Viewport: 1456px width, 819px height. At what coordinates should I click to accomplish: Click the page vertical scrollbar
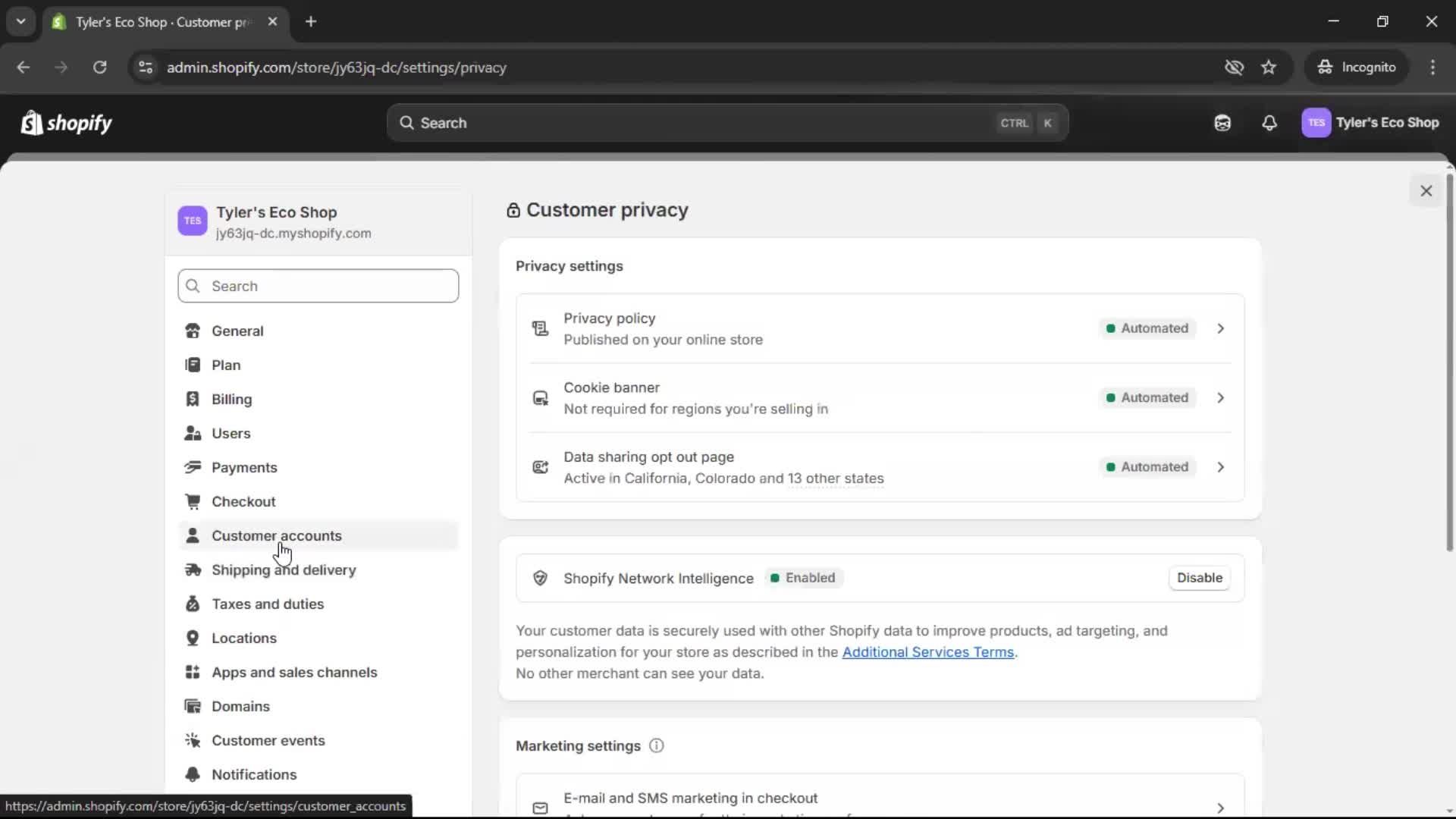coord(1449,362)
